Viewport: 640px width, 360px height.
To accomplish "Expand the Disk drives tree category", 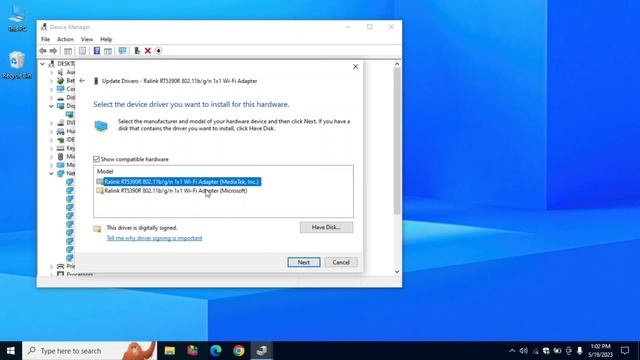I will [x=51, y=98].
